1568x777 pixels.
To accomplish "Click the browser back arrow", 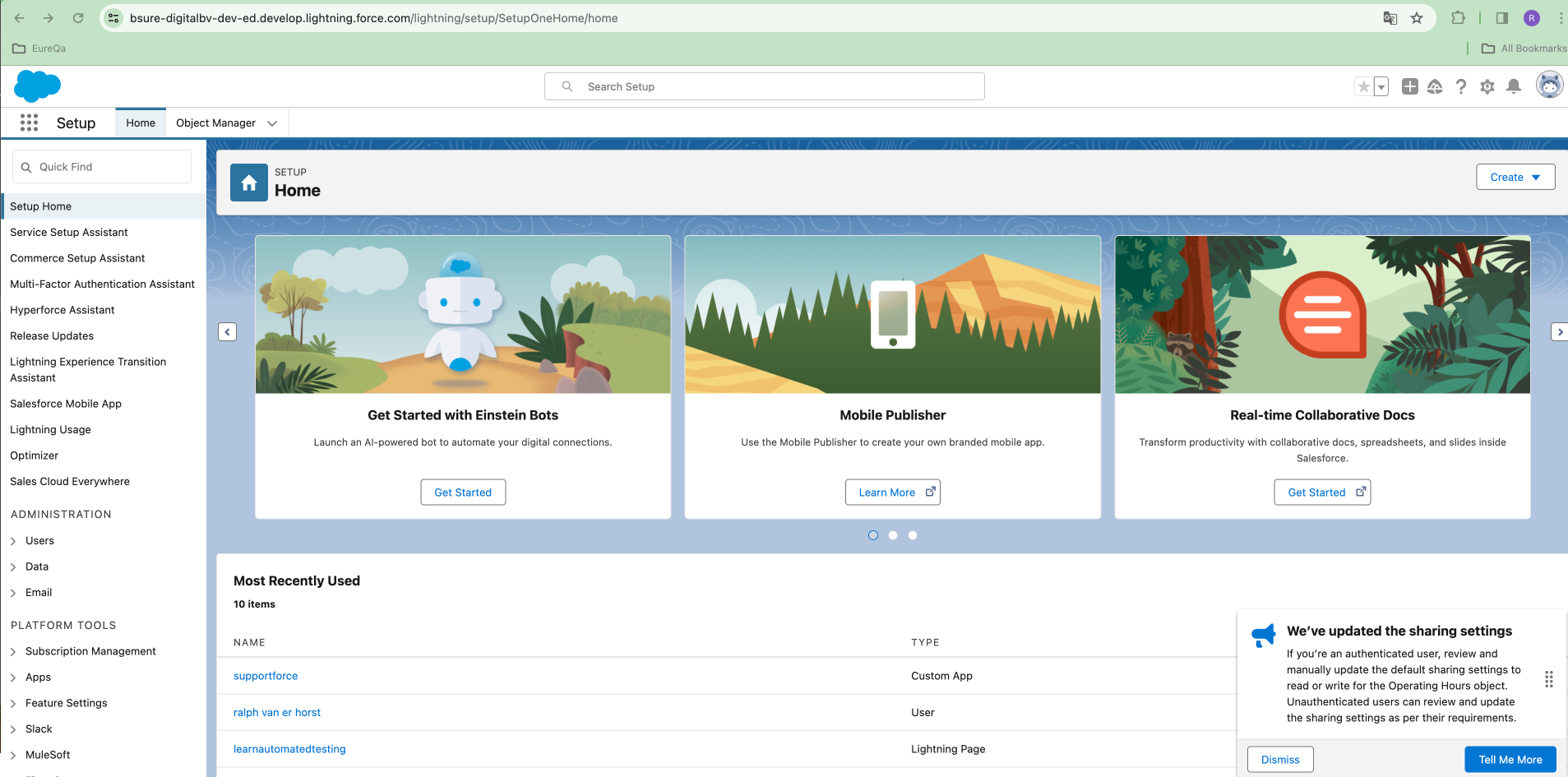I will pyautogui.click(x=19, y=18).
